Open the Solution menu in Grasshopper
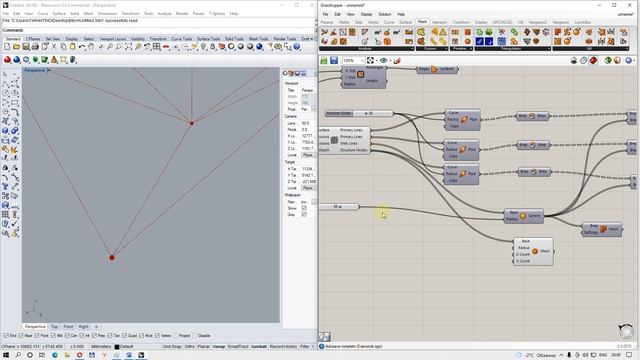This screenshot has height=360, width=640. click(x=384, y=14)
